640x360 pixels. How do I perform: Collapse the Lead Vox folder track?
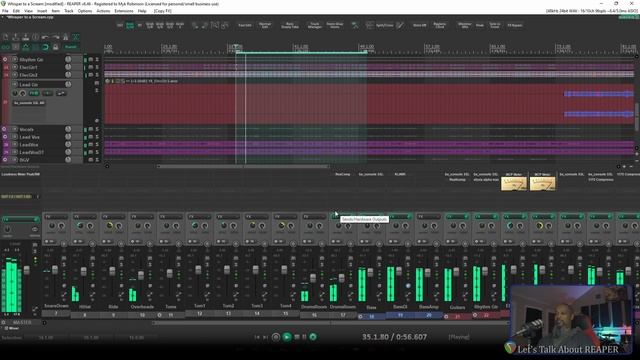coord(5,137)
